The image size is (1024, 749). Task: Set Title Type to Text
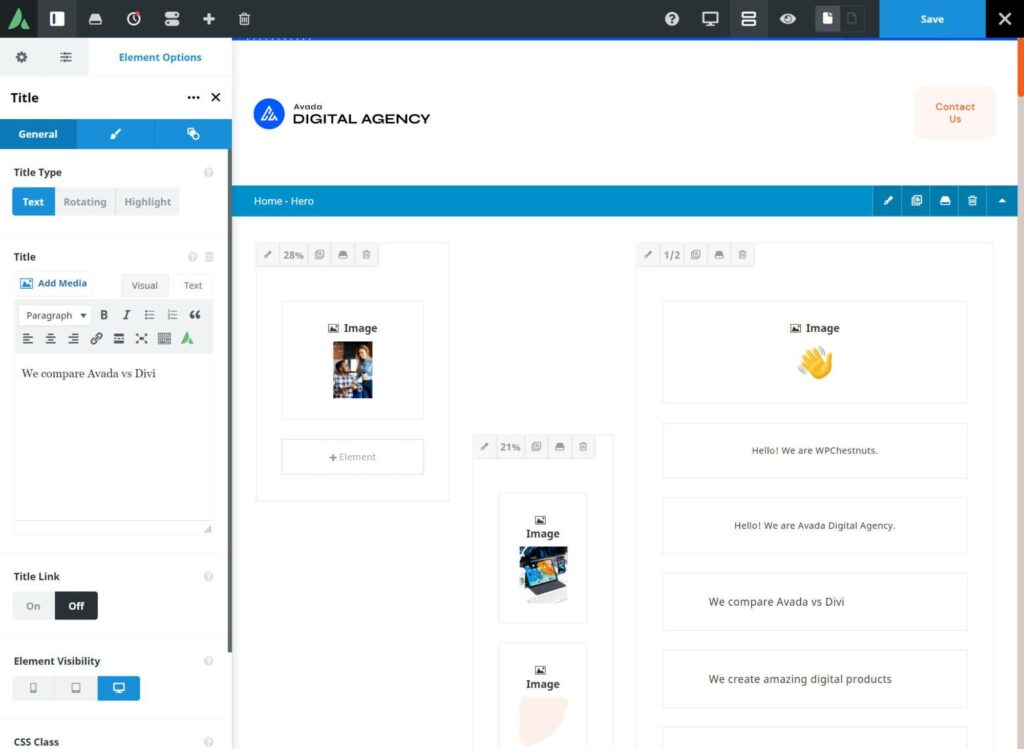pos(33,202)
